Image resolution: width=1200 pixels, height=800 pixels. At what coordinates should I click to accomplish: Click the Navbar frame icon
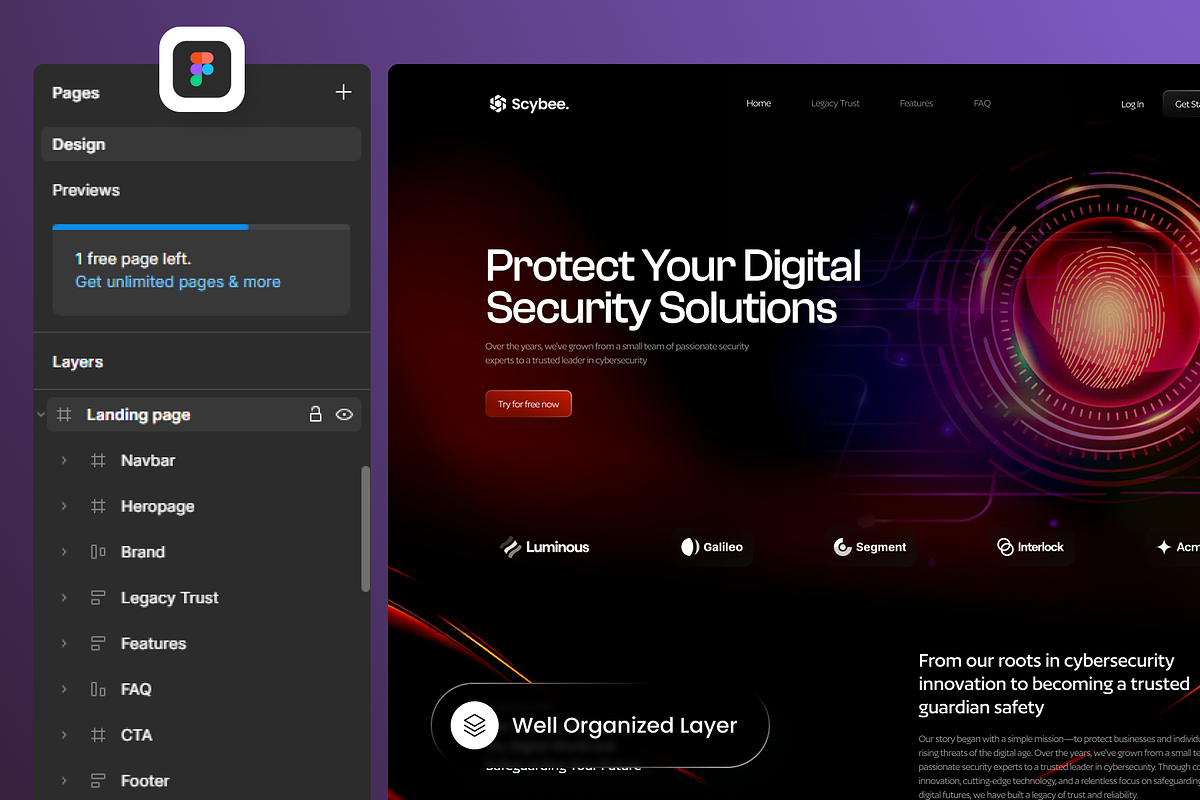[x=98, y=460]
